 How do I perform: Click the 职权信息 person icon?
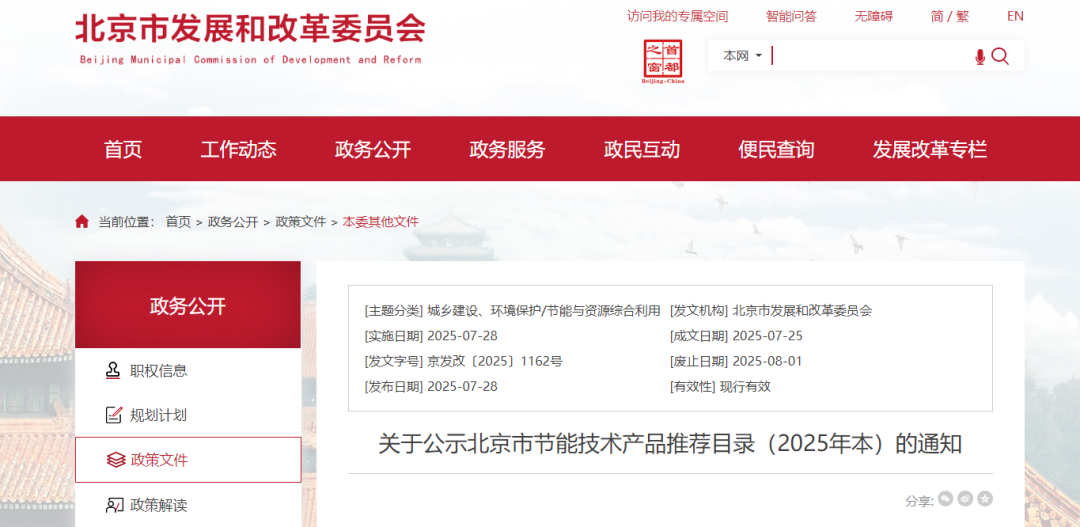point(113,371)
